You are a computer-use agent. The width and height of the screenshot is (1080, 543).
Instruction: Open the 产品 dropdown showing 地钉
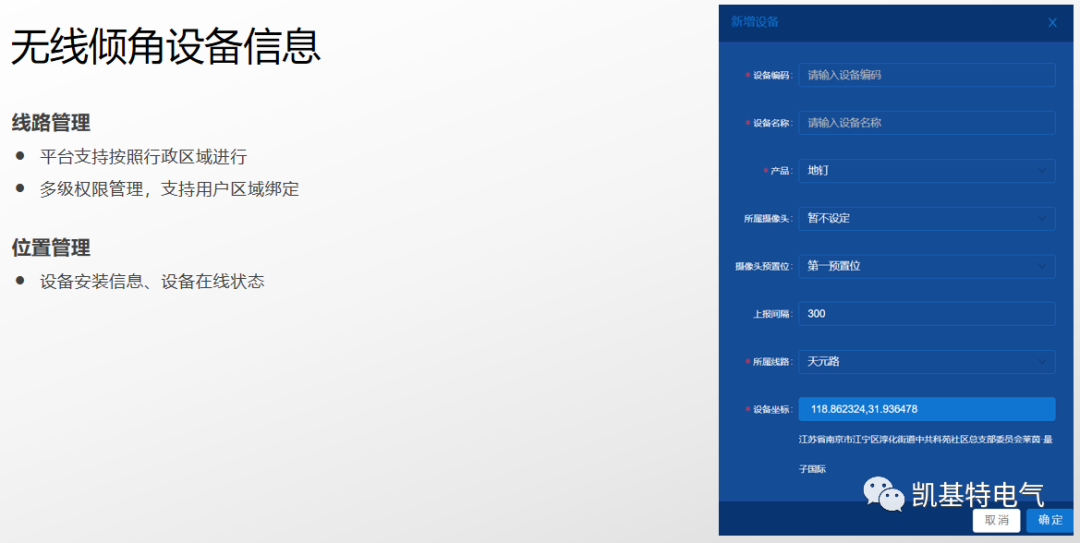pos(926,171)
